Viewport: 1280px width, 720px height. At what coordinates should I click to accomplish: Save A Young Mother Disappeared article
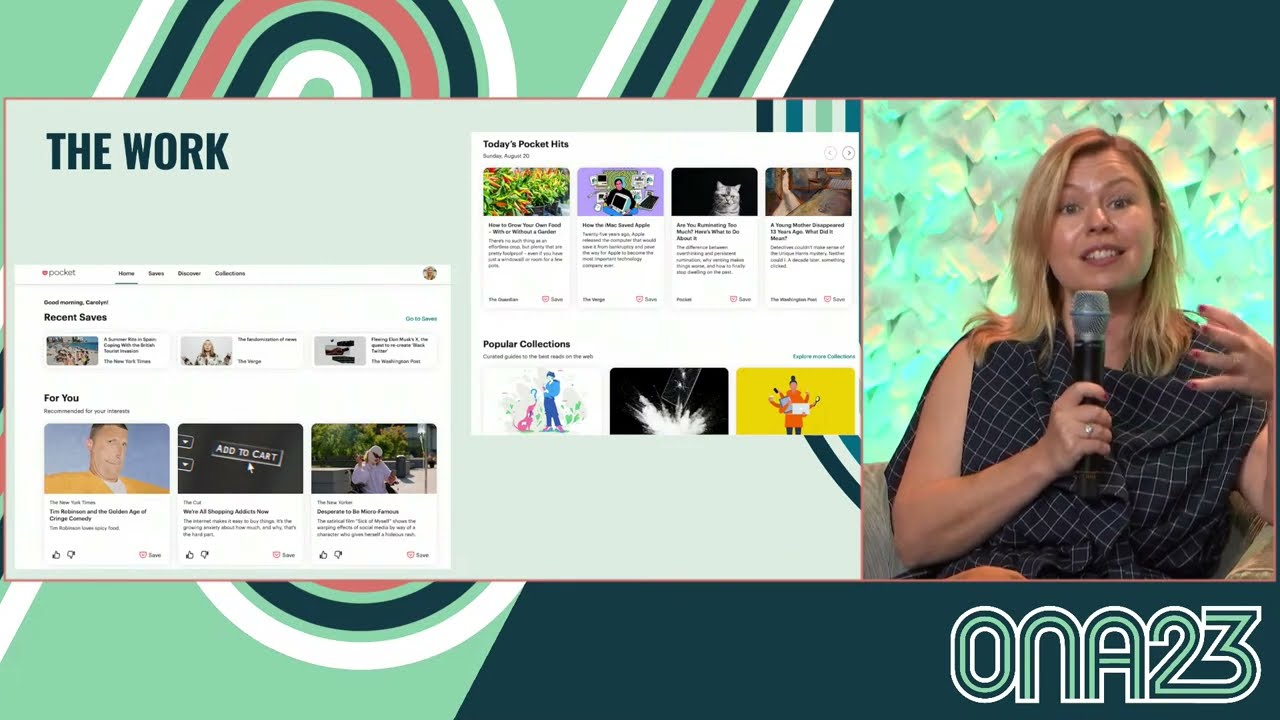point(835,299)
